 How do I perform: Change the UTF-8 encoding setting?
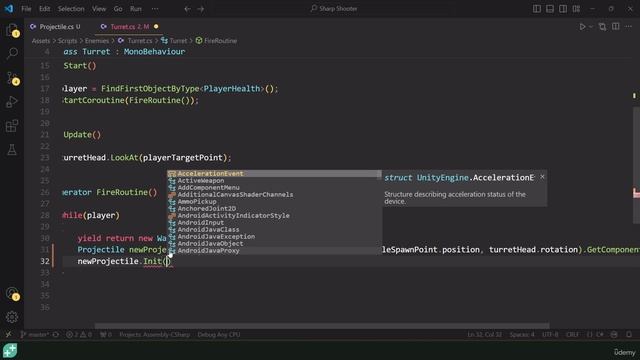click(x=550, y=335)
